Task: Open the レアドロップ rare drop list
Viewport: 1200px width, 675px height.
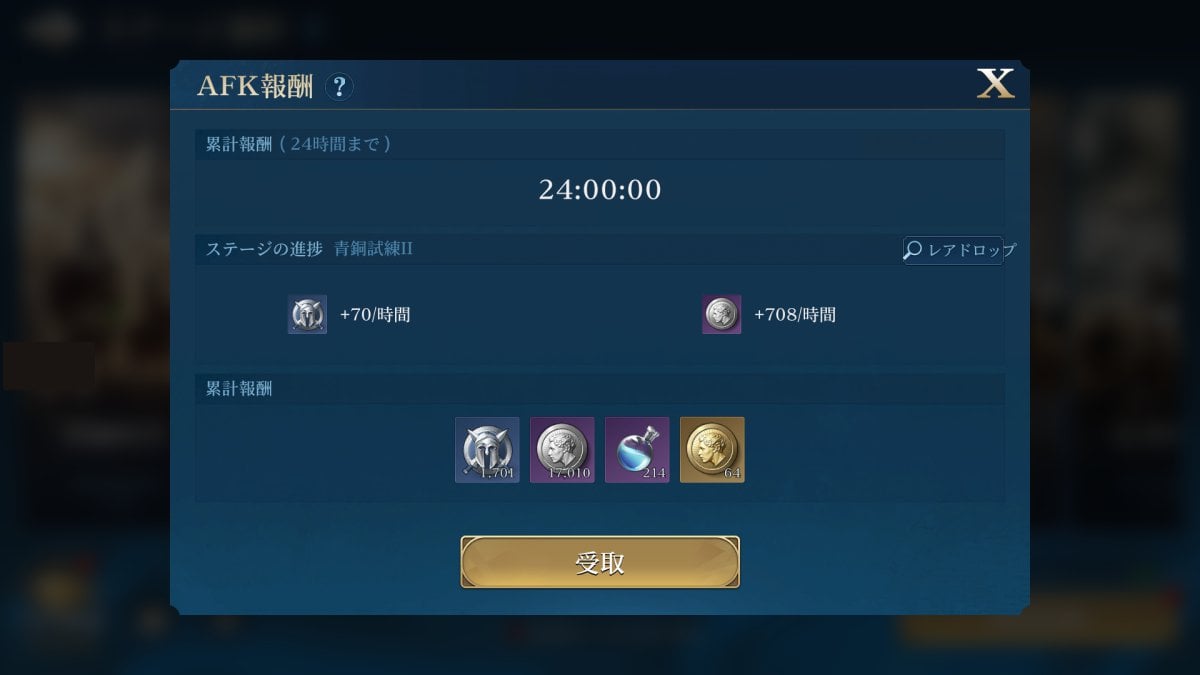Action: click(959, 250)
